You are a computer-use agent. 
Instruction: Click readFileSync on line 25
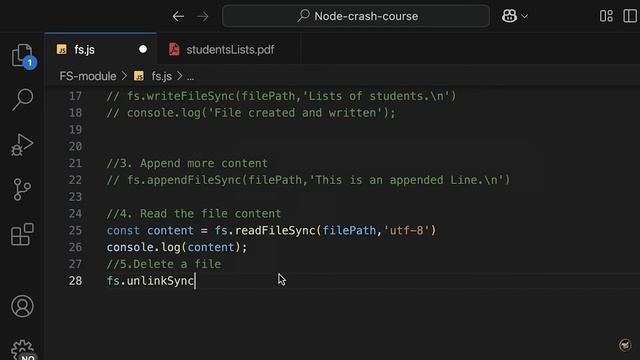[x=275, y=231]
